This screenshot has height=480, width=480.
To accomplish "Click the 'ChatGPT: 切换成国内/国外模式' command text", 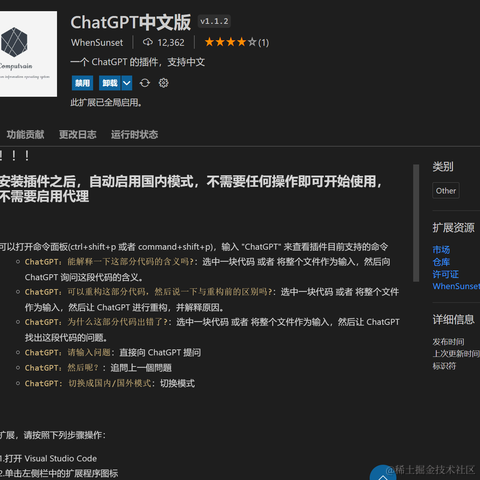I will (x=88, y=383).
